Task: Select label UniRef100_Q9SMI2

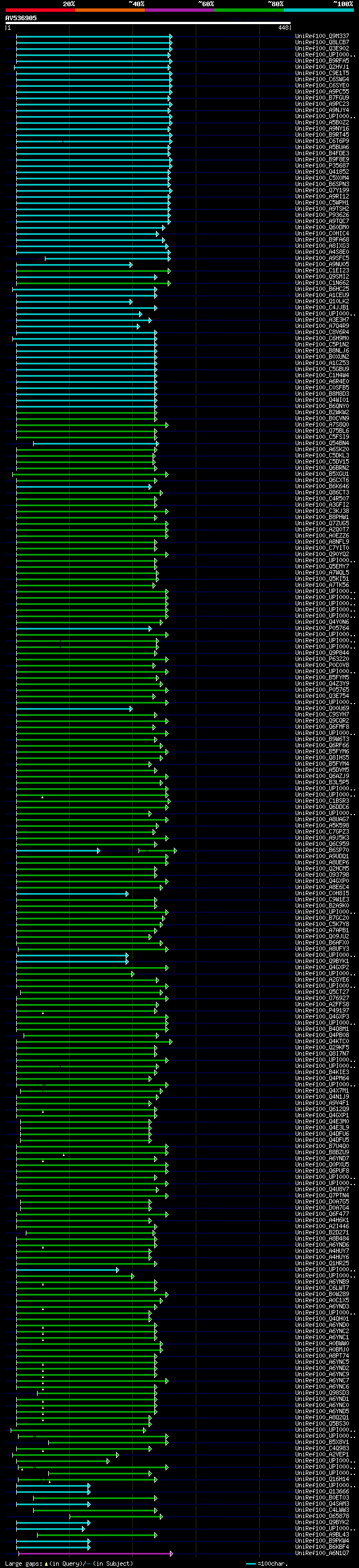Action: pyautogui.click(x=323, y=276)
